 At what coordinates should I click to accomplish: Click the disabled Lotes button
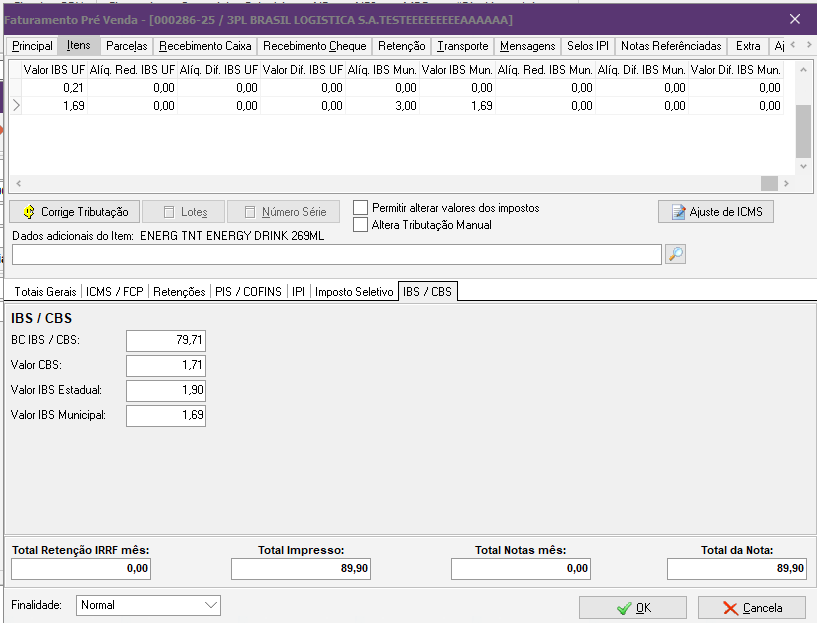click(x=183, y=211)
